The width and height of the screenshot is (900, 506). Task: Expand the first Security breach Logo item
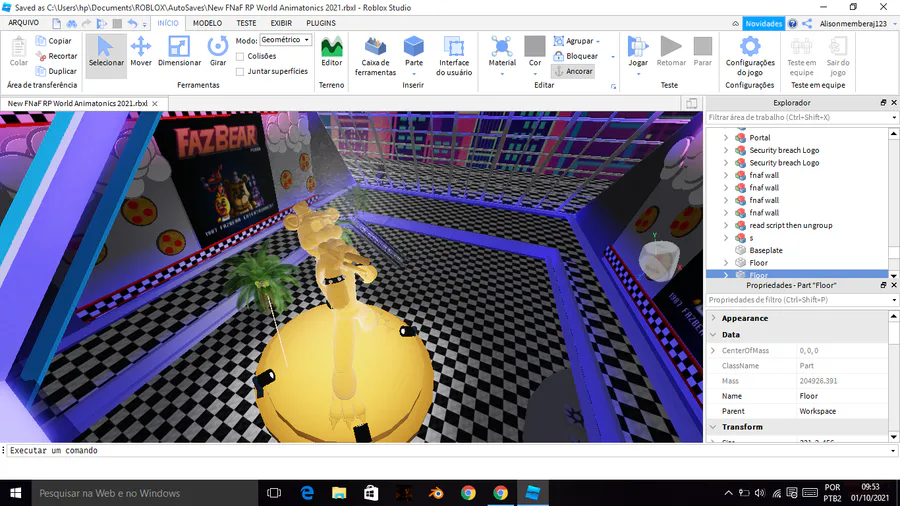726,150
